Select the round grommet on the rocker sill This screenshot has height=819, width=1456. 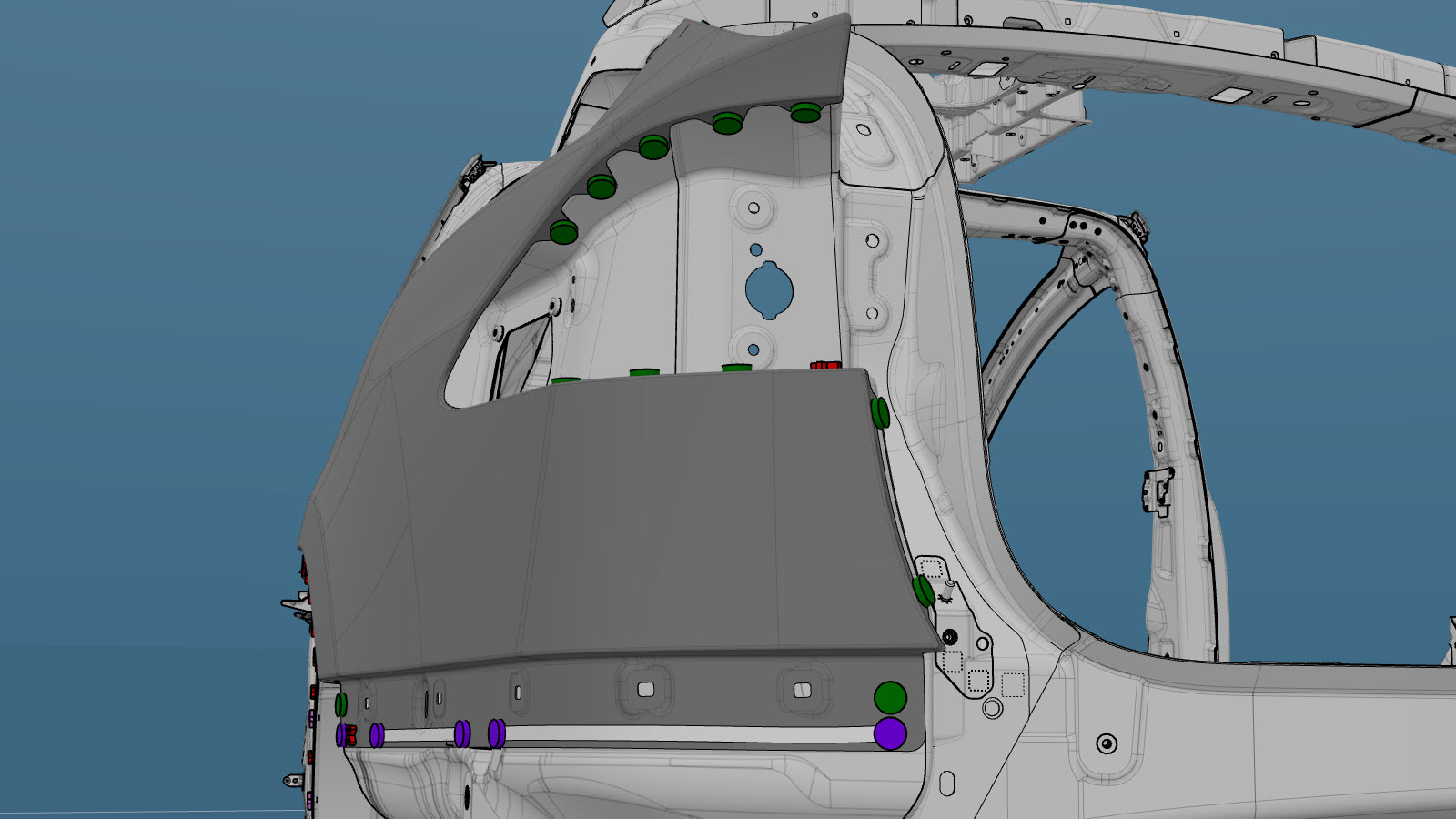click(1107, 743)
